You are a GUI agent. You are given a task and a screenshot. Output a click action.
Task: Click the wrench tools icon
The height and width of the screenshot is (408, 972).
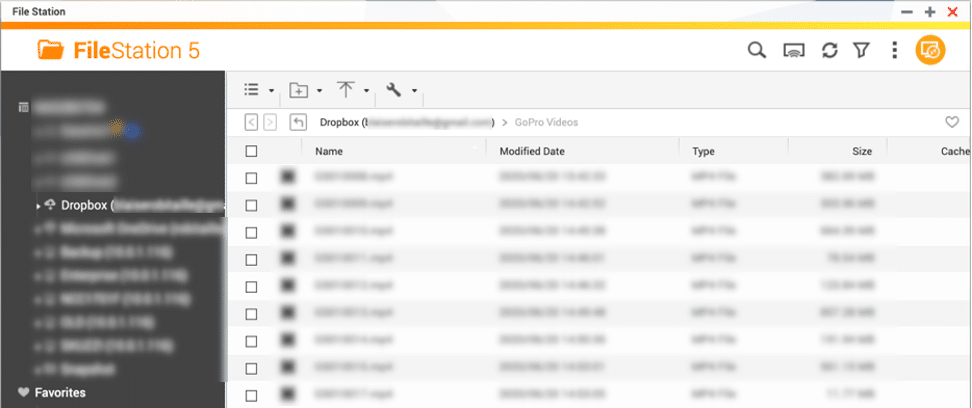click(x=394, y=90)
